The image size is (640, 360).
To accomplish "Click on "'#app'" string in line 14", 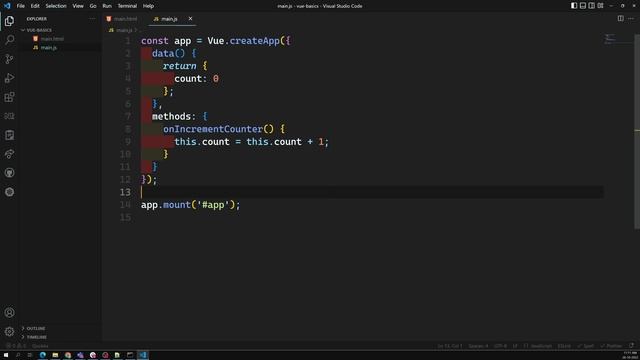I will [213, 204].
